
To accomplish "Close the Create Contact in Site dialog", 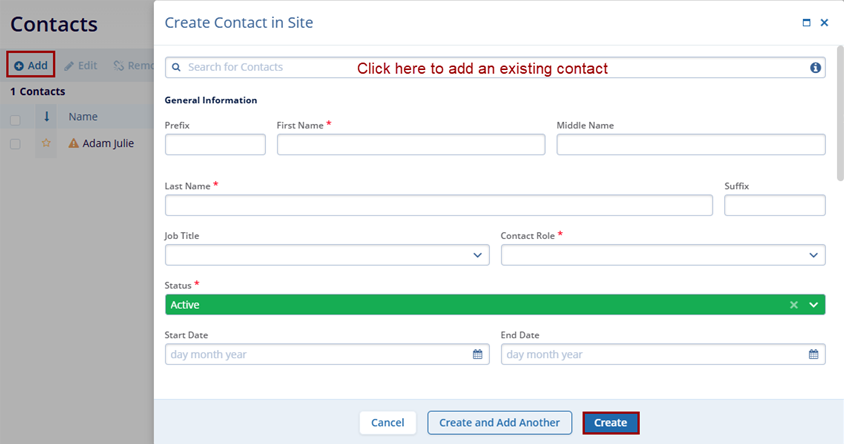I will click(x=824, y=22).
